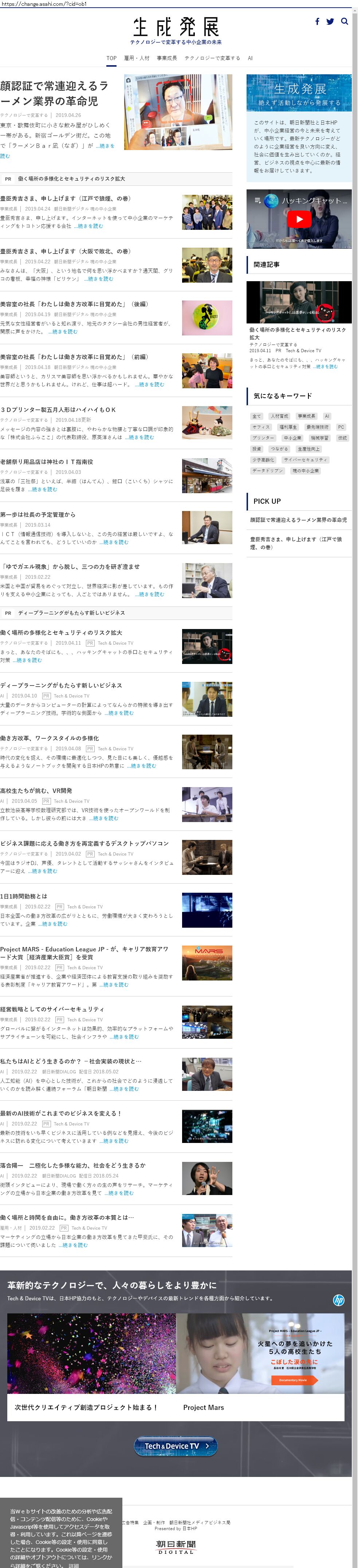
Task: Open the Project MARS article thumbnail
Action: coord(207,962)
